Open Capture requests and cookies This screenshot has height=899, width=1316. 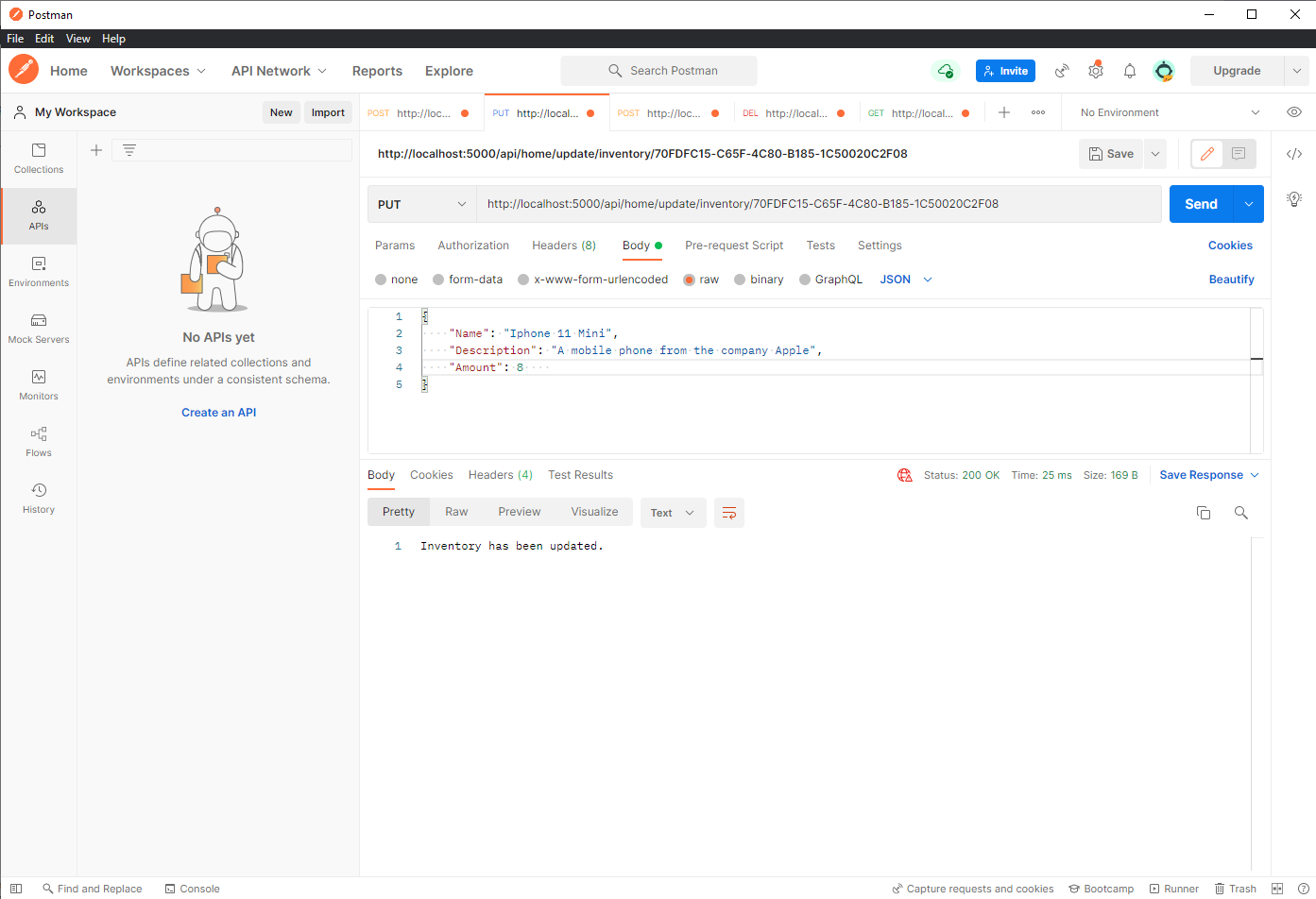click(x=973, y=889)
